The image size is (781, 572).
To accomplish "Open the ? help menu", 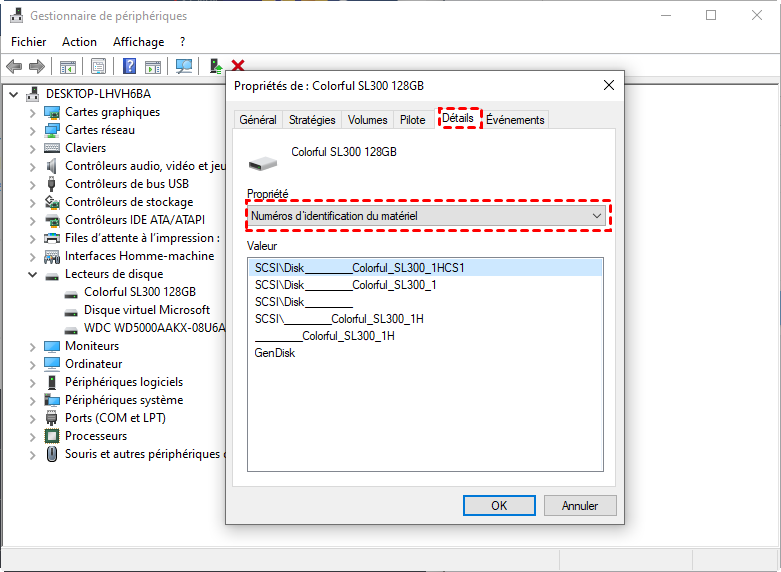I will pos(182,42).
